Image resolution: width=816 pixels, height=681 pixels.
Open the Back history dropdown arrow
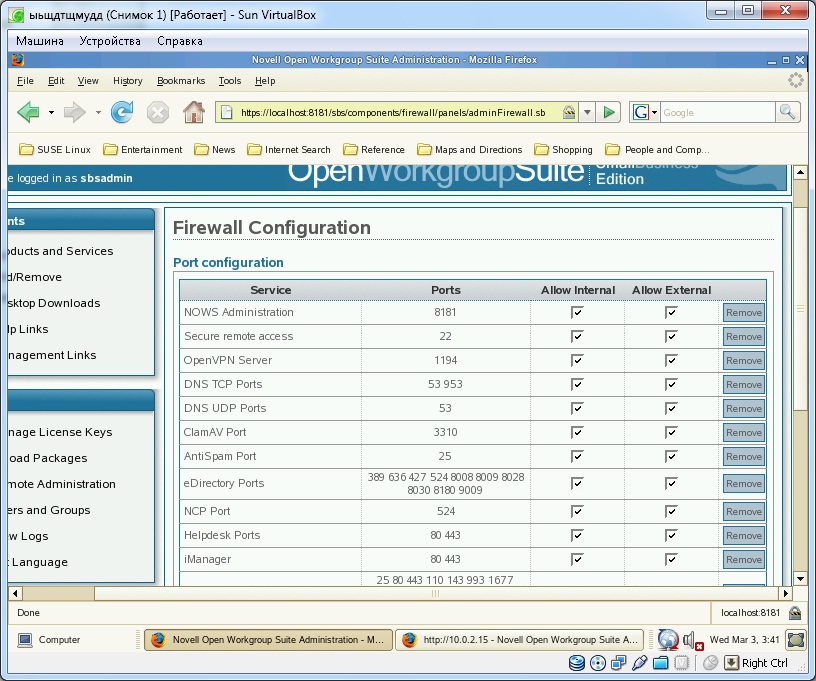coord(51,112)
